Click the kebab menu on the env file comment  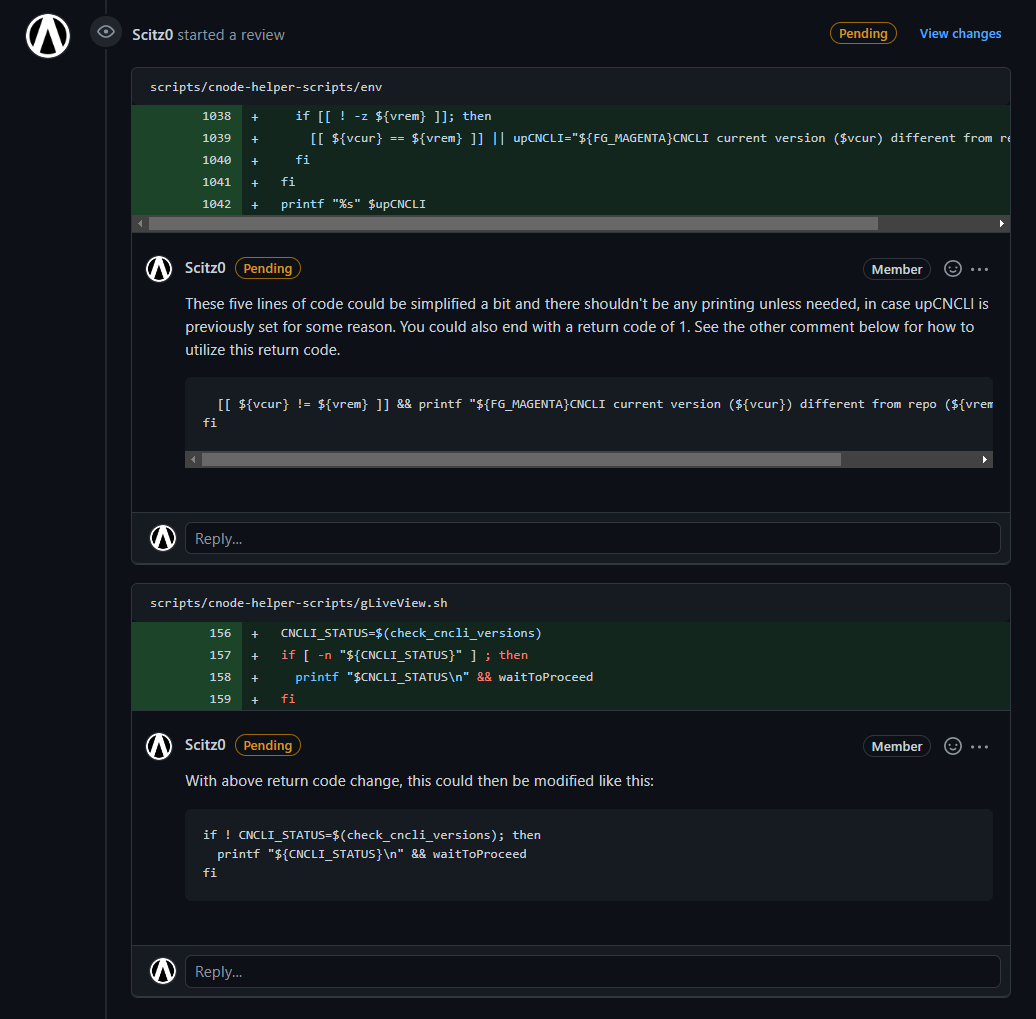click(979, 268)
